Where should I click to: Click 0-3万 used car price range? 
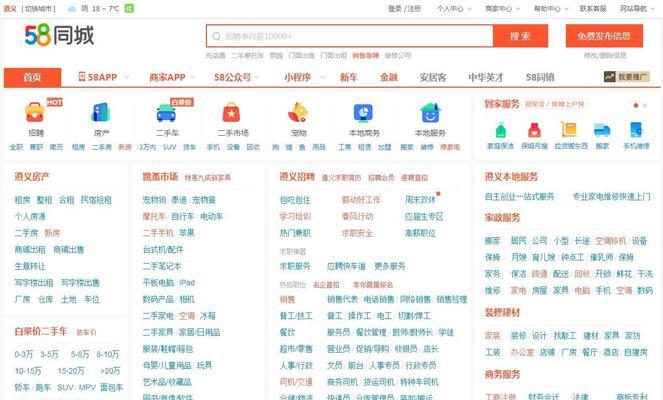[x=24, y=354]
